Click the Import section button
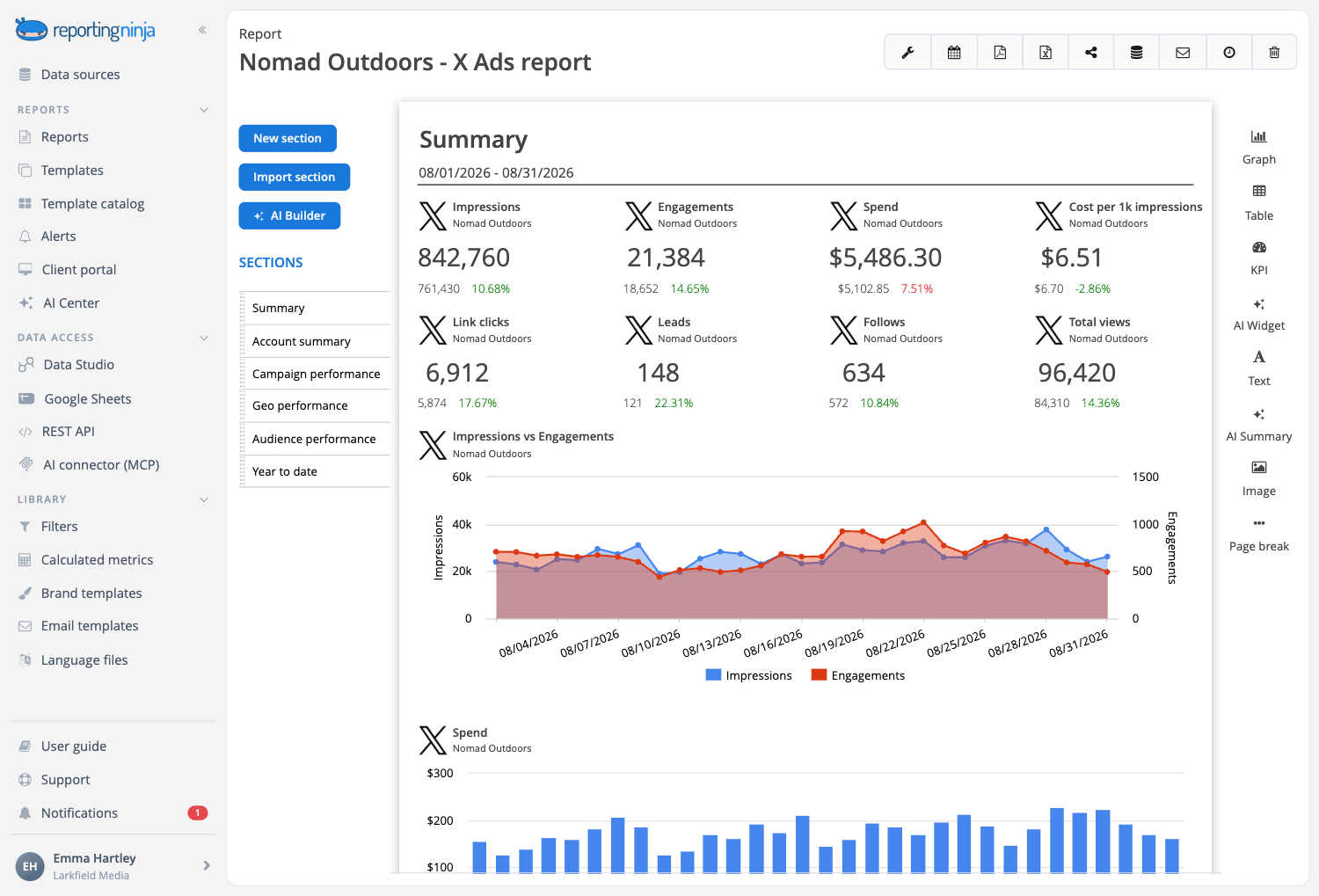This screenshot has width=1319, height=896. click(x=295, y=177)
